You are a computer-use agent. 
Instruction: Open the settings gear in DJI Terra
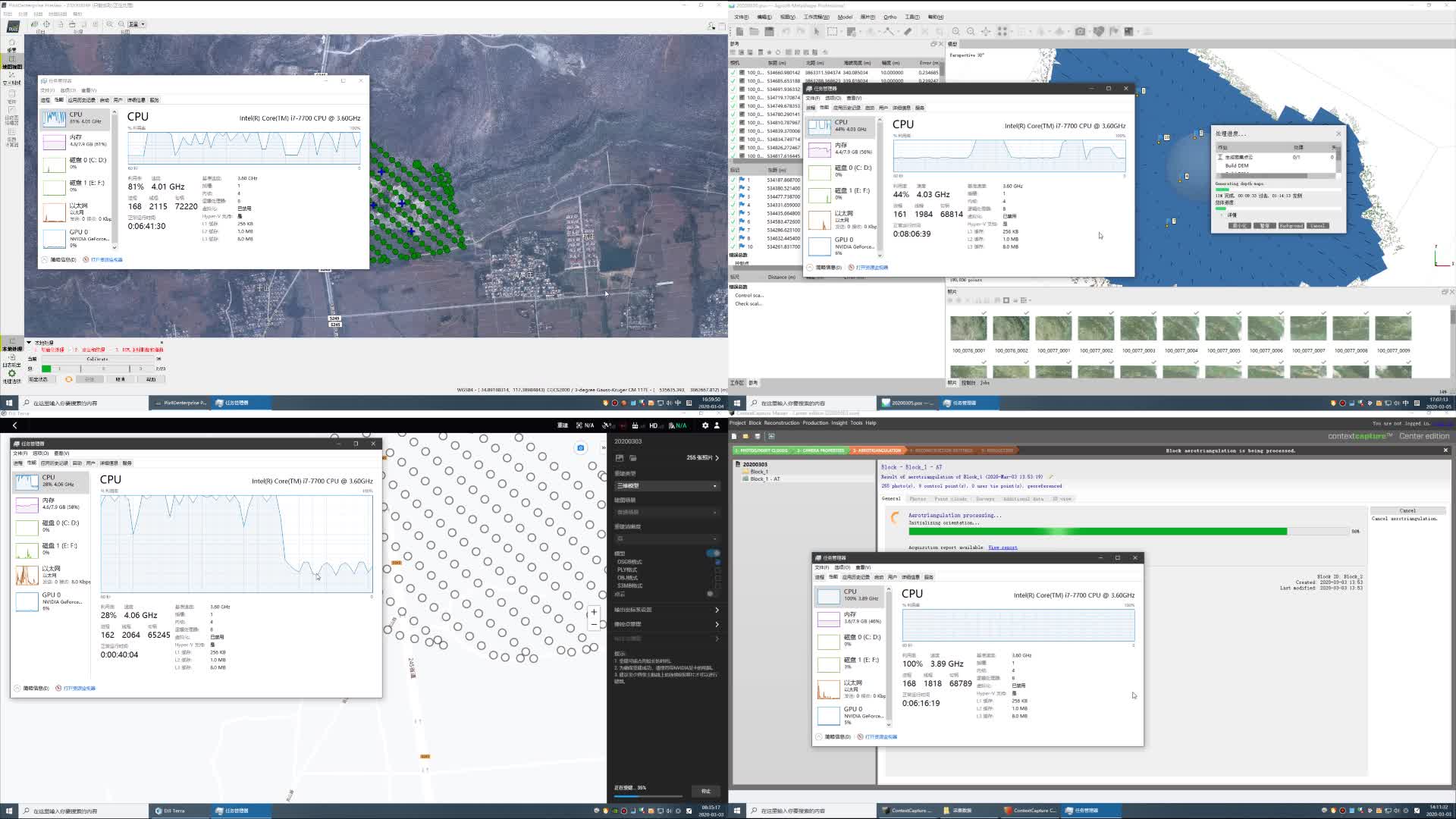pos(705,425)
